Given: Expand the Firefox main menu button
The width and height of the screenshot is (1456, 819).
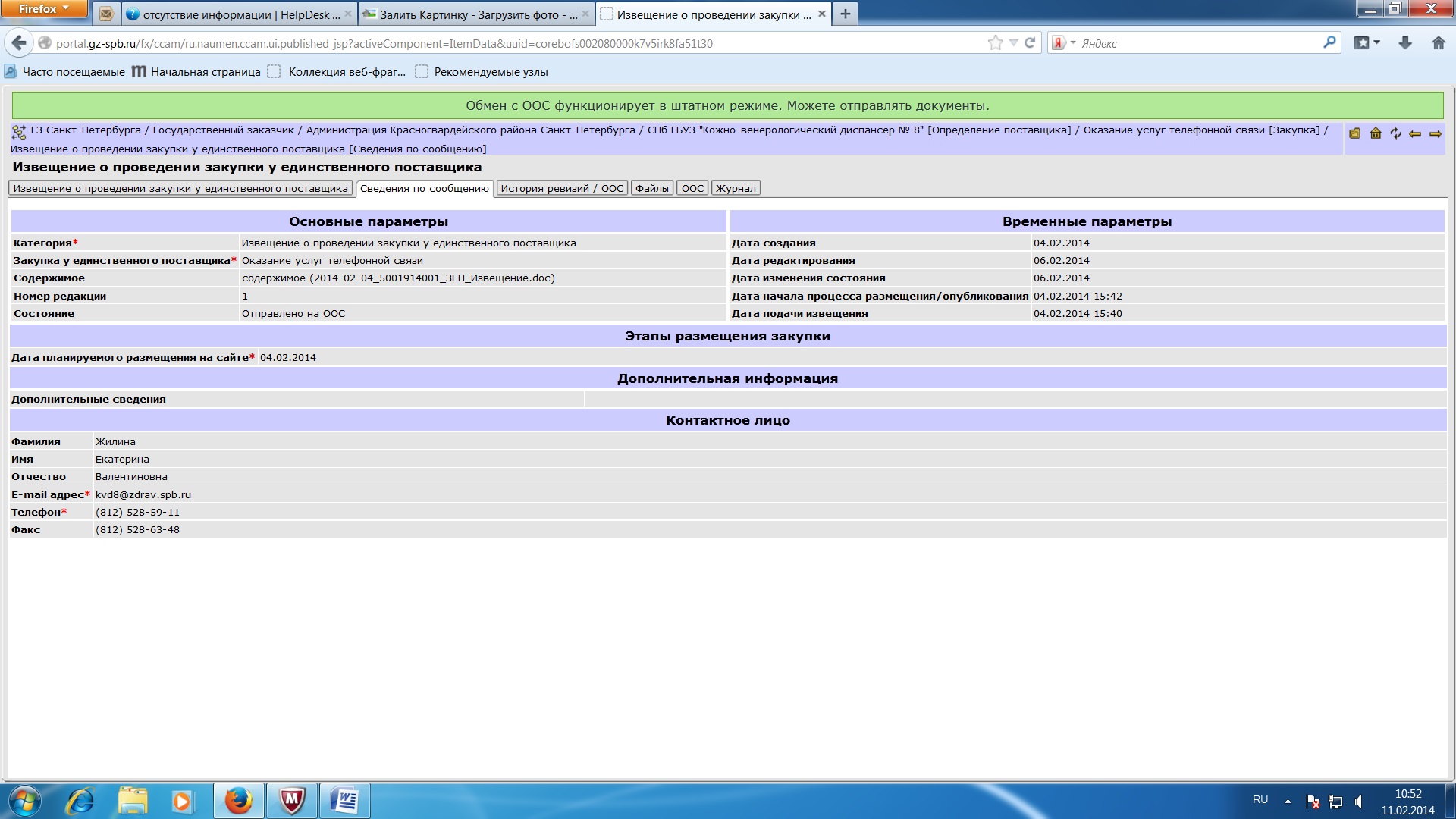Looking at the screenshot, I should tap(43, 9).
